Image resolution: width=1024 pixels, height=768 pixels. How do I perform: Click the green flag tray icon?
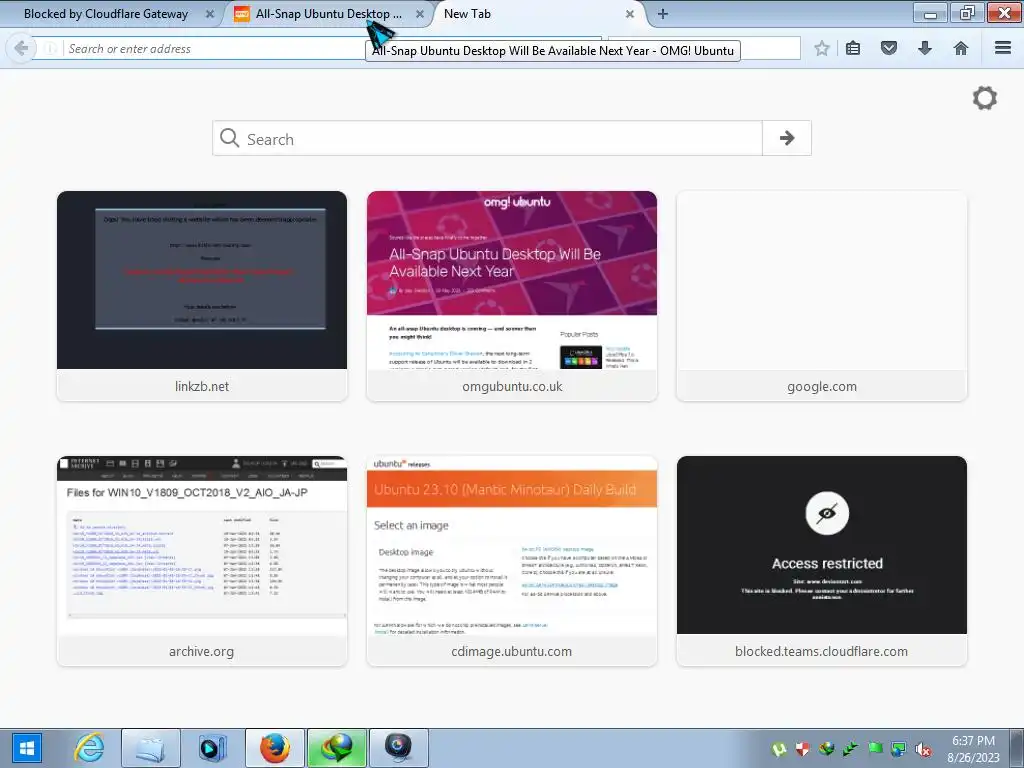click(x=875, y=749)
